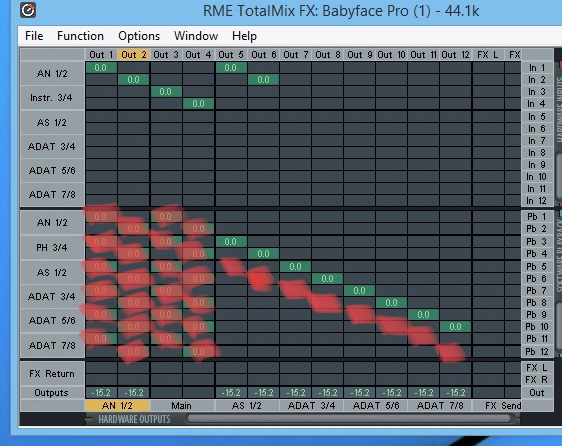Click the horizontal scrollbar under Hardware Outputs
Screen dimensions: 562x446
(x=350, y=418)
